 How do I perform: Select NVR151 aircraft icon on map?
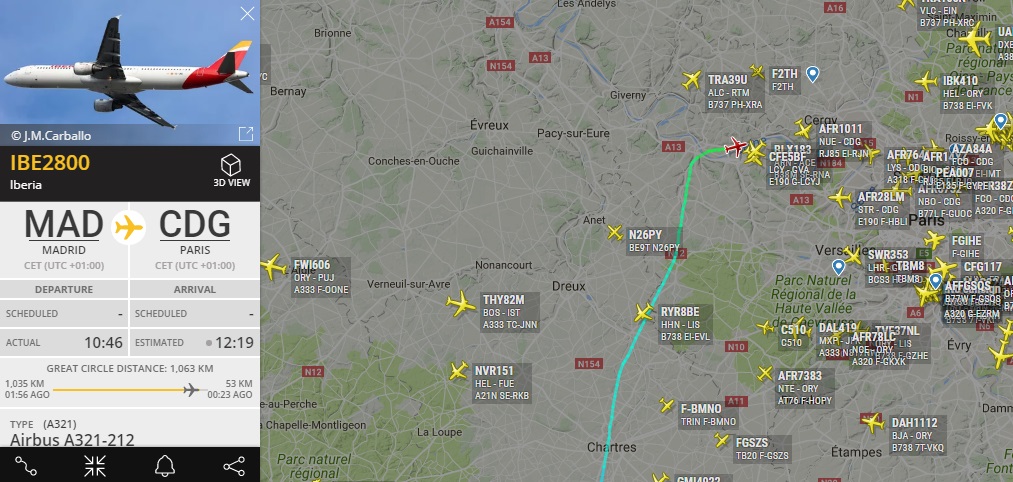458,371
